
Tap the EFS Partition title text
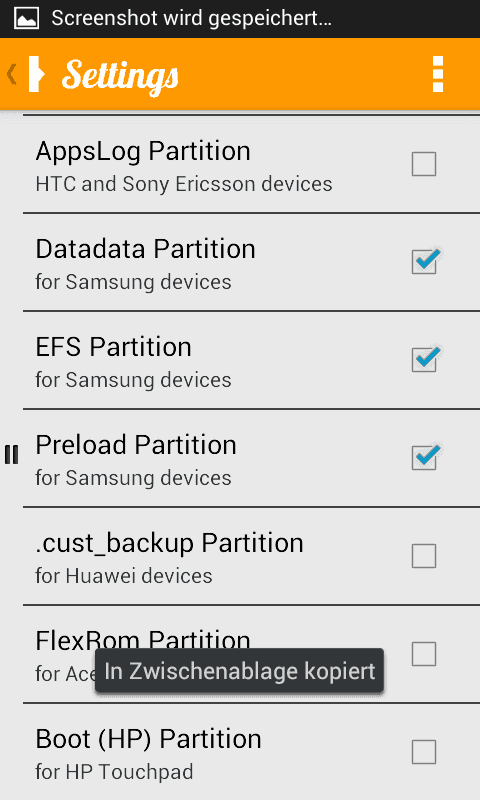point(113,347)
